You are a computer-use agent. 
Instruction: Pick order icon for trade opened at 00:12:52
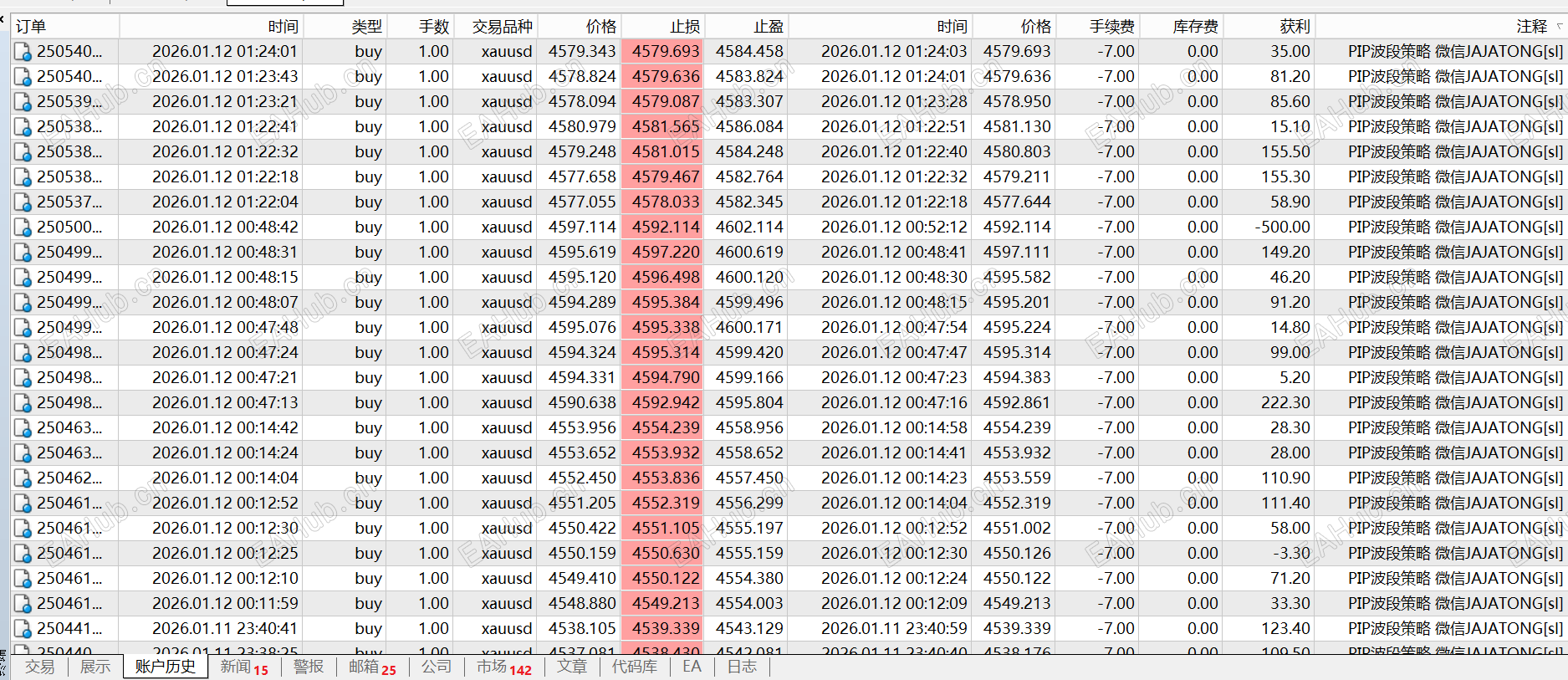23,504
